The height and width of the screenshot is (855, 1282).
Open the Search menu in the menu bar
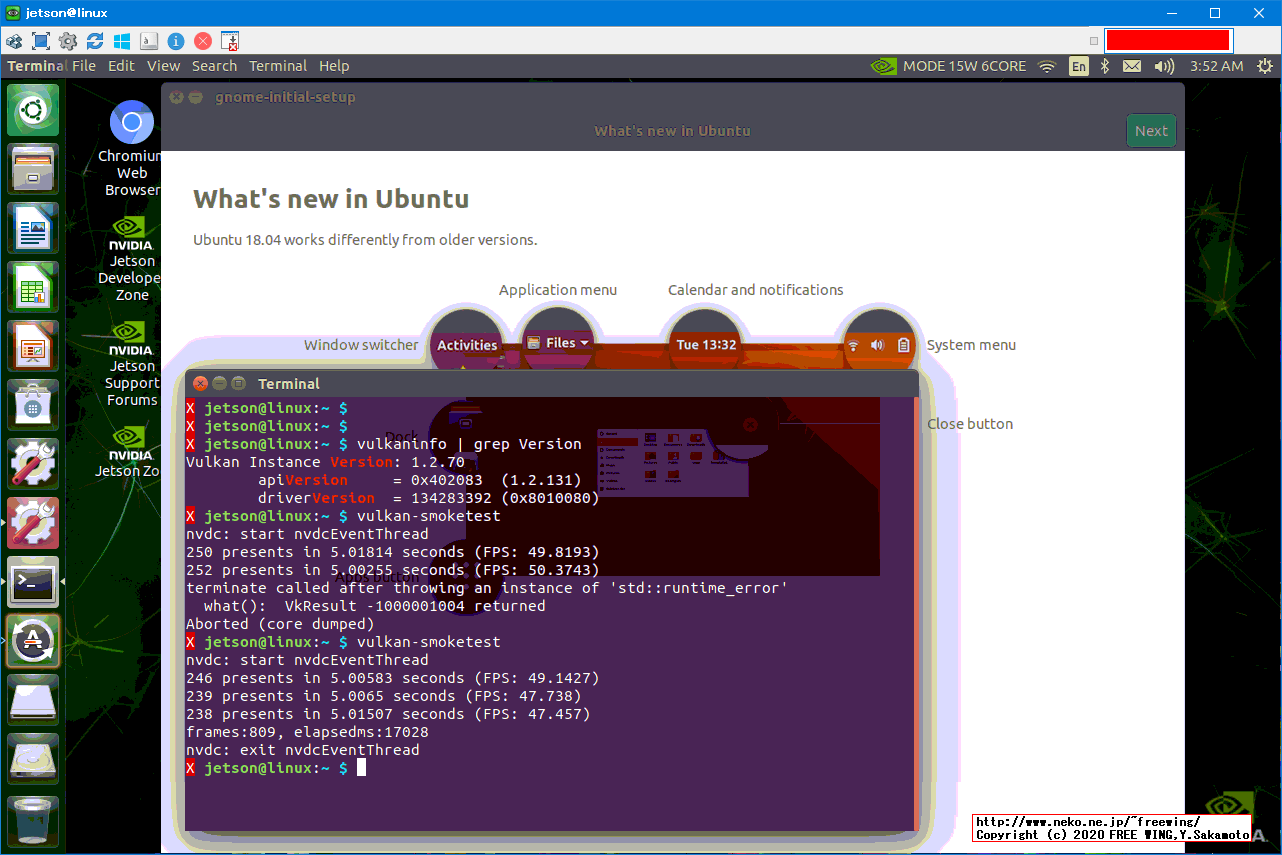tap(214, 66)
